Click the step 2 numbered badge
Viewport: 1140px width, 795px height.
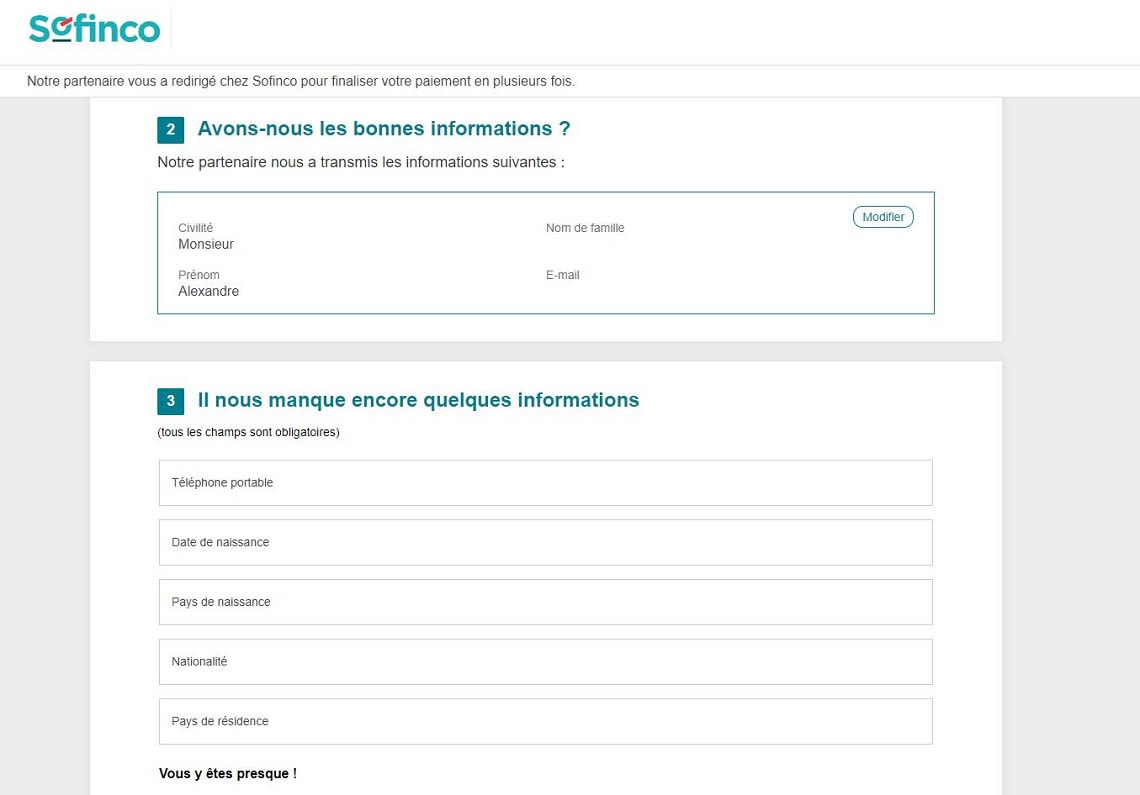[170, 129]
